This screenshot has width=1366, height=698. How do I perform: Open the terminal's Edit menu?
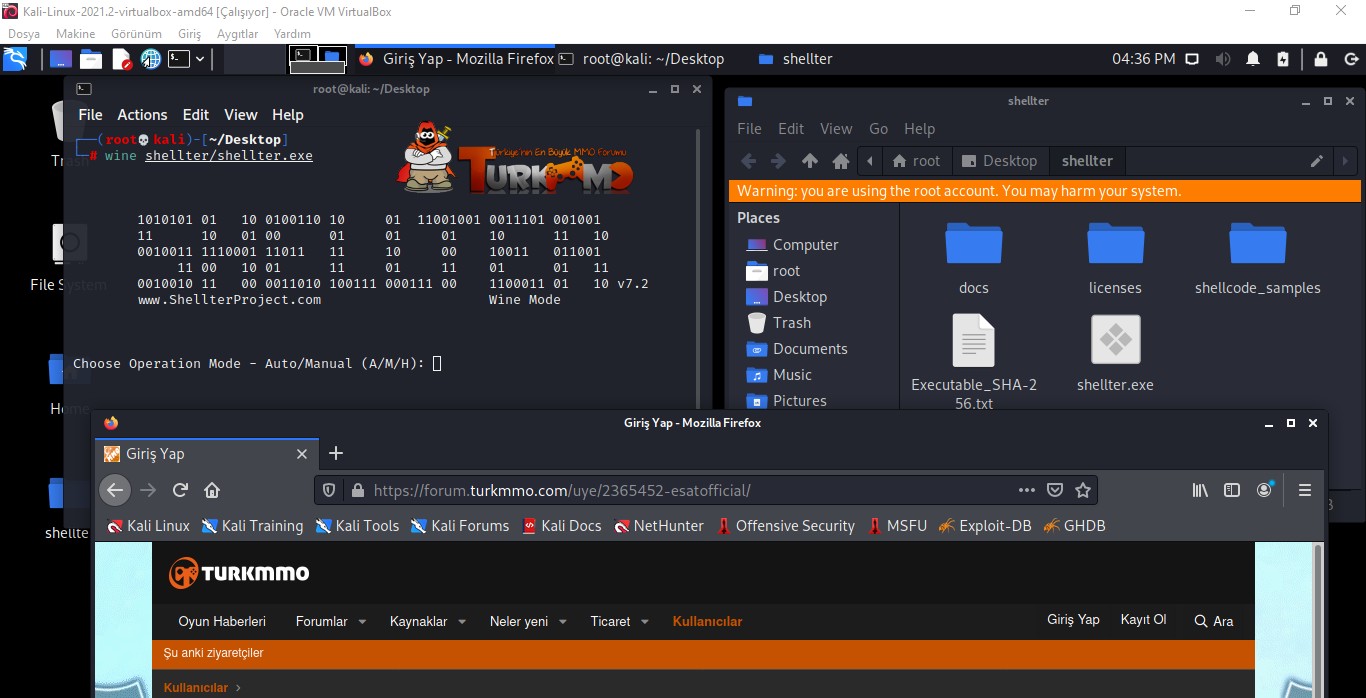tap(196, 115)
